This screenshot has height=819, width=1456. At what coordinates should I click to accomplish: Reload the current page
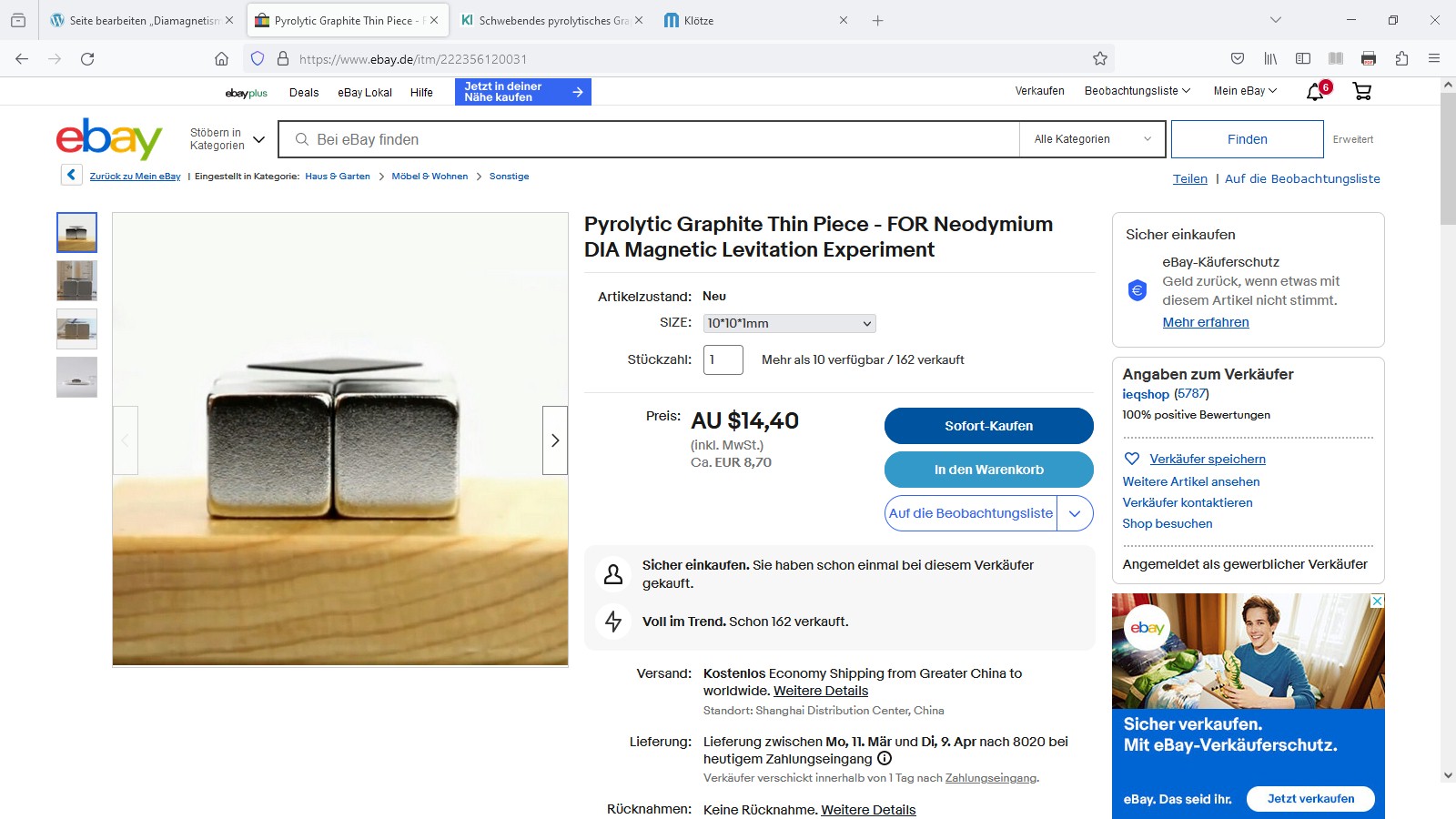coord(87,59)
